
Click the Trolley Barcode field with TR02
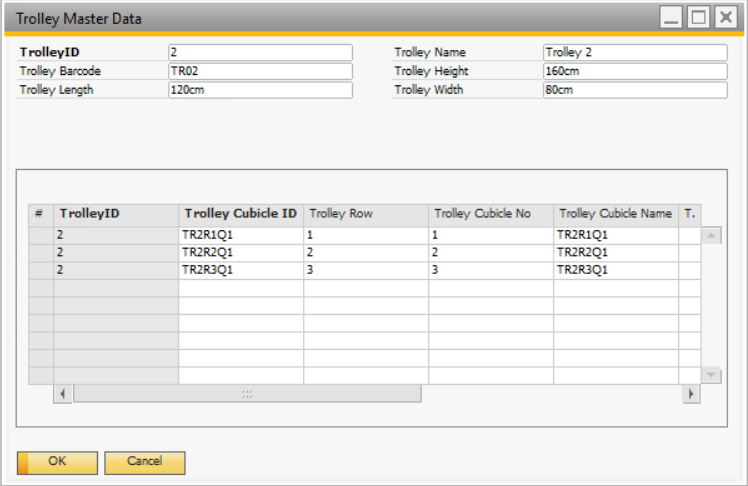pos(260,71)
